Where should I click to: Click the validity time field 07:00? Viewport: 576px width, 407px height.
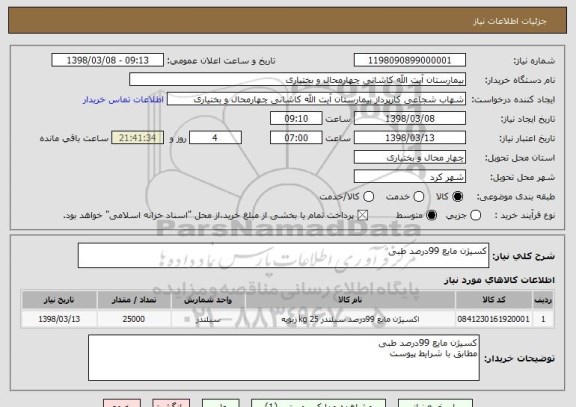296,138
